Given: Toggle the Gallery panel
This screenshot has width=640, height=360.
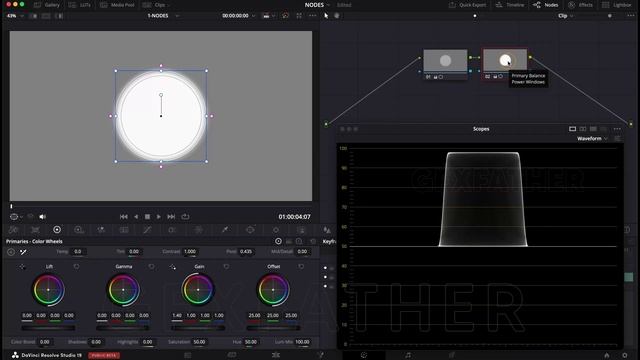Looking at the screenshot, I should (x=47, y=5).
